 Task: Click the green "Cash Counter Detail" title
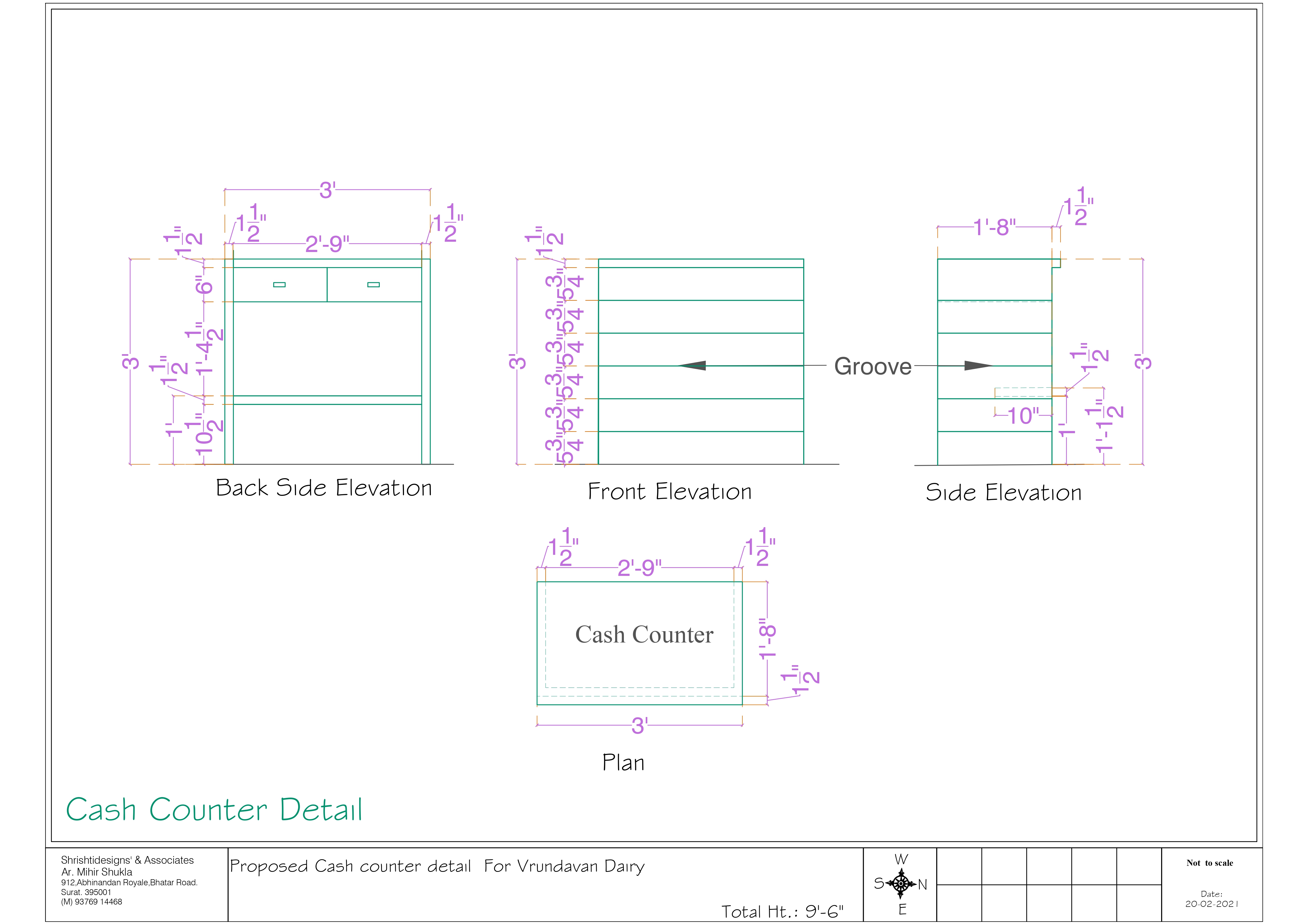214,809
